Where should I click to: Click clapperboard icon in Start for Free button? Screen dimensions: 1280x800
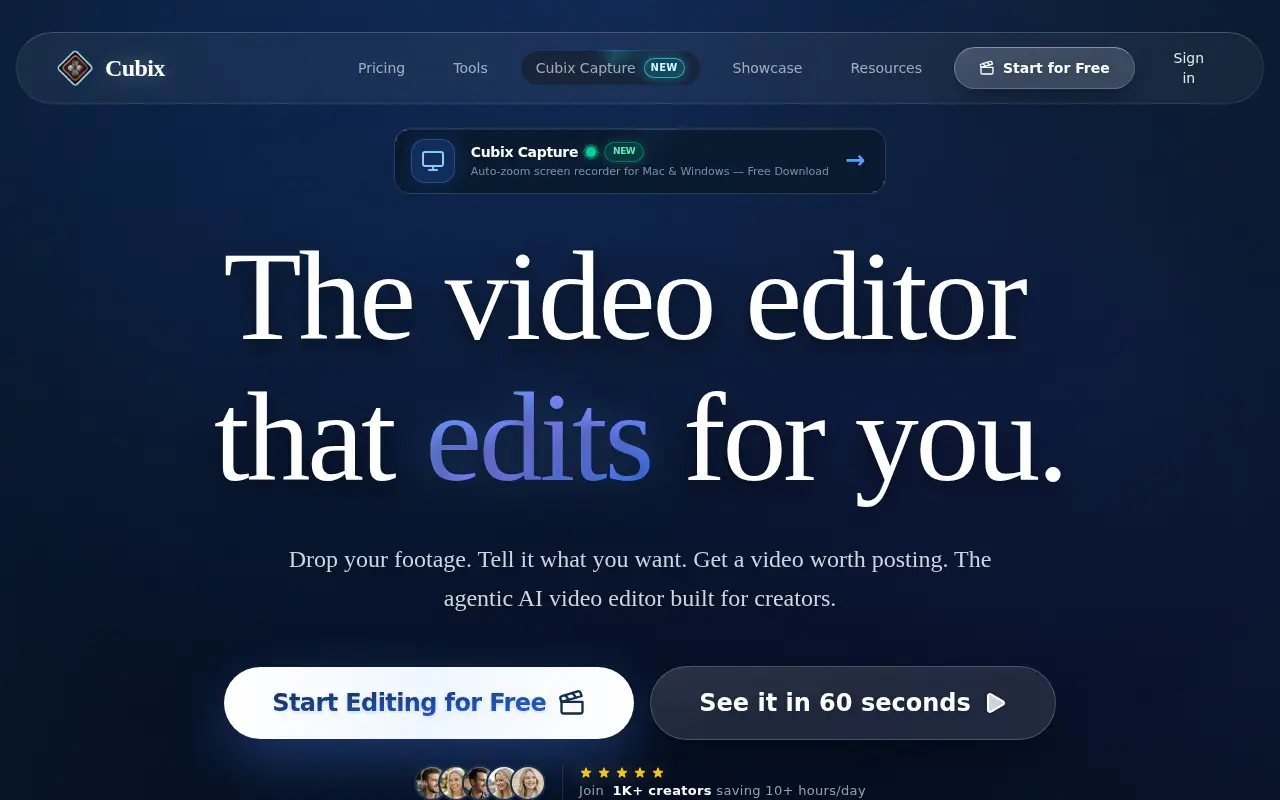[987, 68]
